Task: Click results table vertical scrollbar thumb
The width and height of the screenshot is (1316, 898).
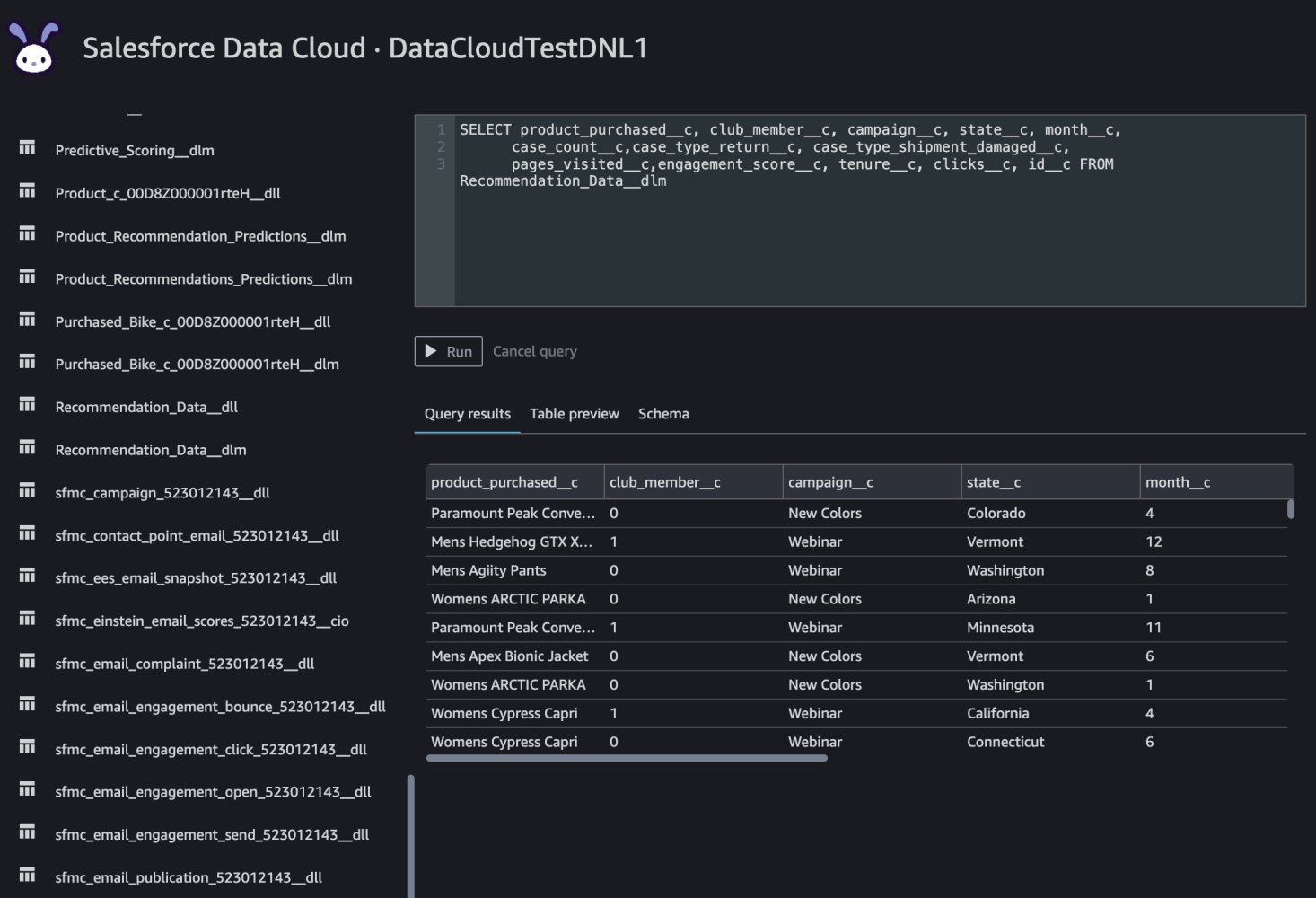Action: click(1291, 509)
